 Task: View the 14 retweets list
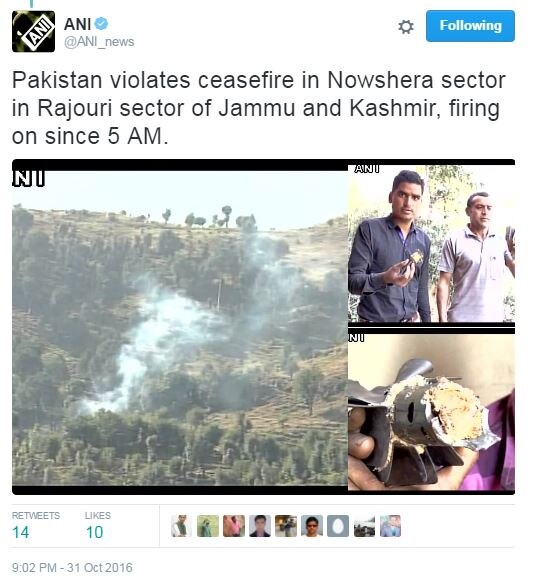[35, 526]
